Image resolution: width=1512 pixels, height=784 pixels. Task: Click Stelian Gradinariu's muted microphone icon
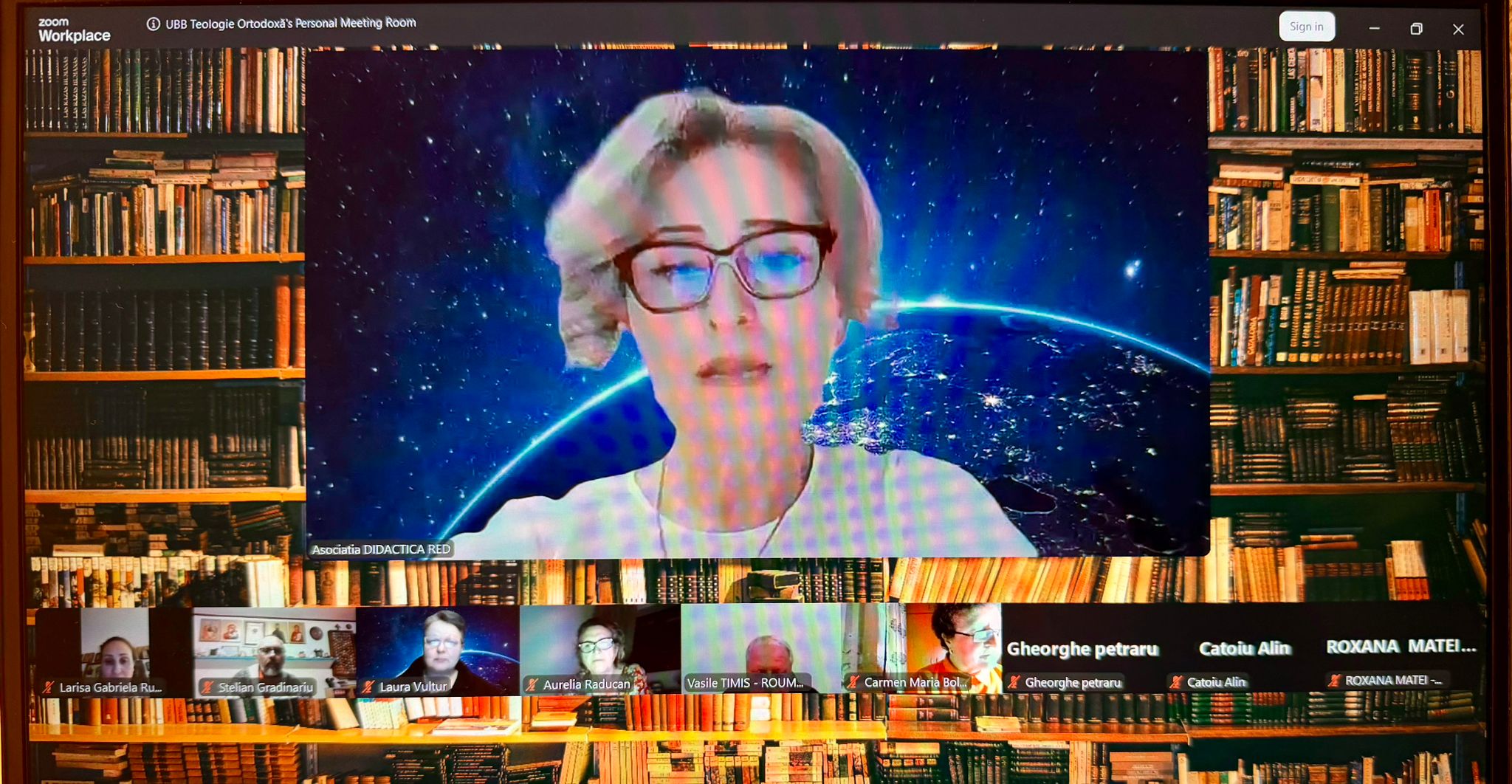pos(207,687)
